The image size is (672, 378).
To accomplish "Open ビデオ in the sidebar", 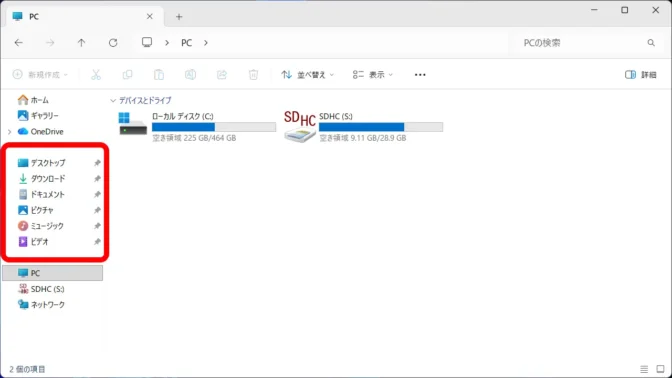I will 33,242.
